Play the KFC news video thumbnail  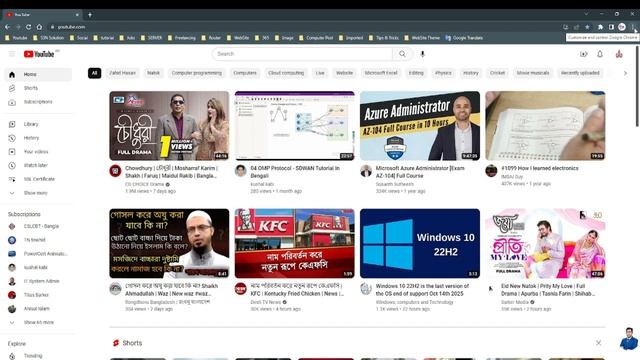pyautogui.click(x=294, y=244)
